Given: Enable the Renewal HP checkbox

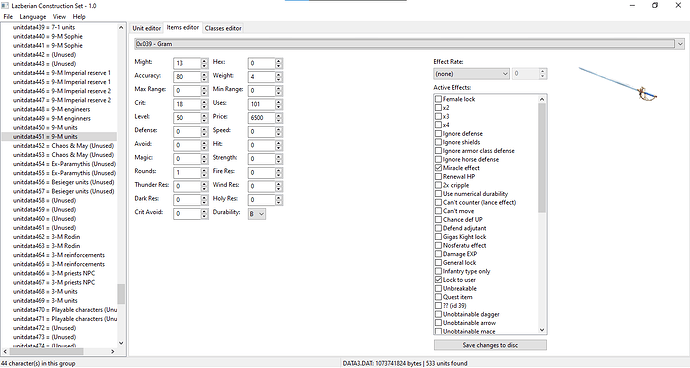Looking at the screenshot, I should point(438,177).
